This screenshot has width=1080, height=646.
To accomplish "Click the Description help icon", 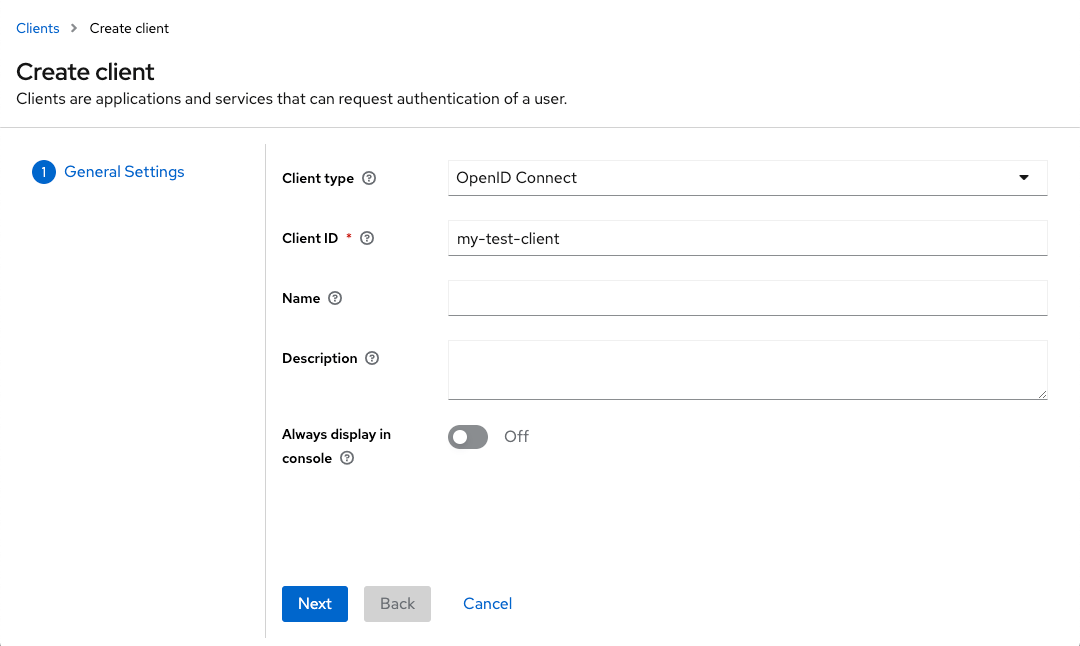I will click(371, 358).
